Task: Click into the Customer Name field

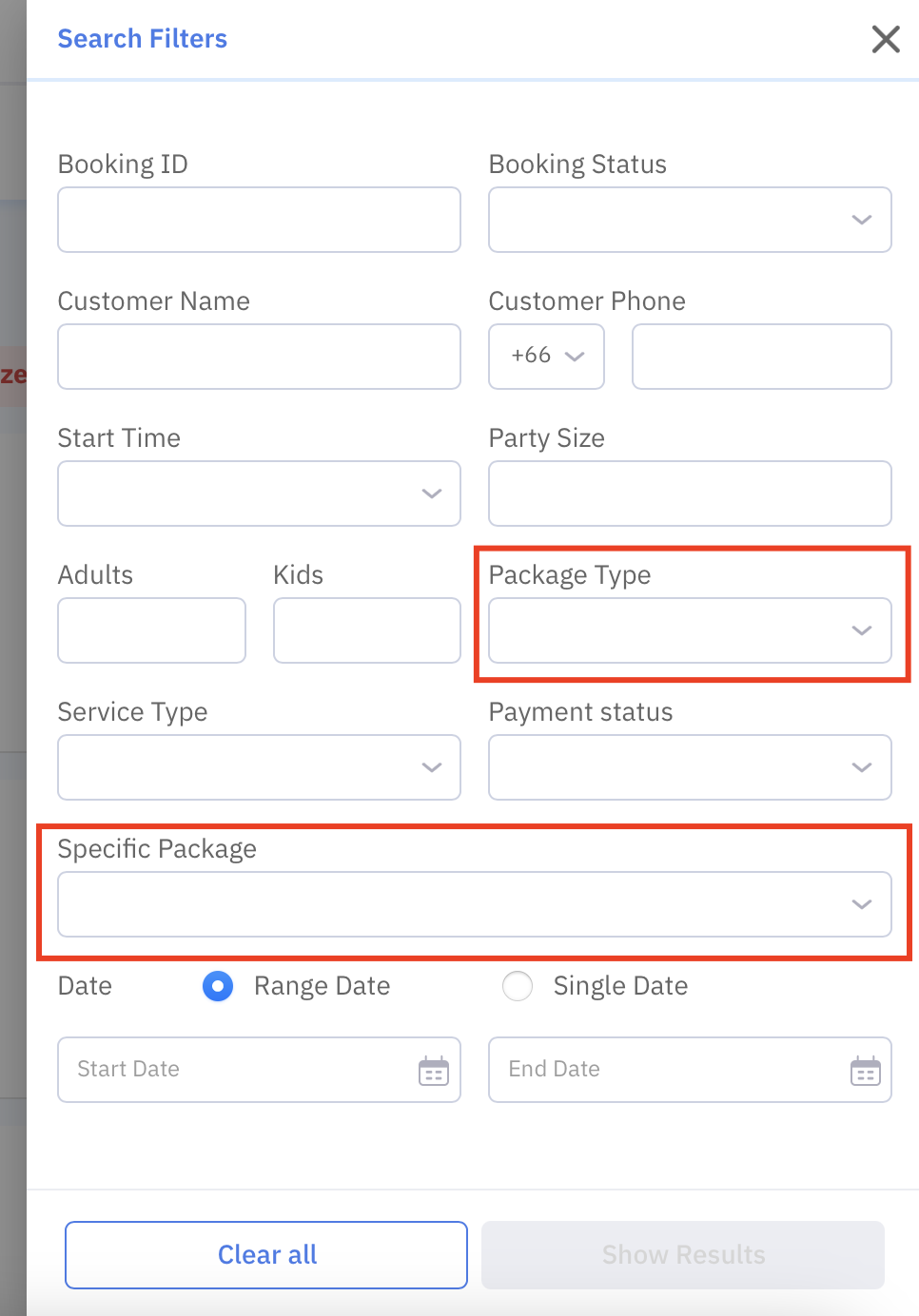Action: [259, 357]
